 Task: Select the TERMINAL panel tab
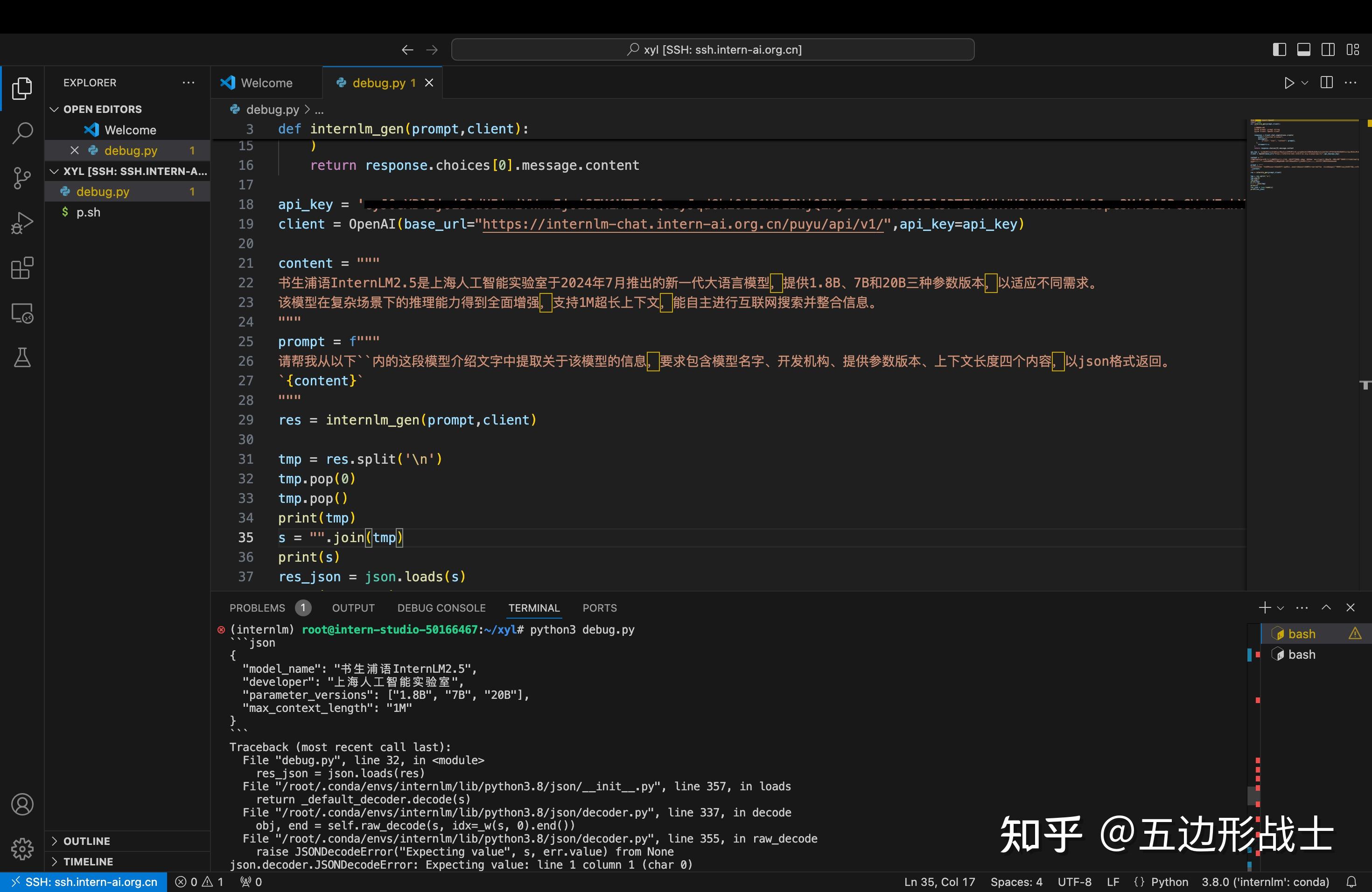click(x=534, y=608)
